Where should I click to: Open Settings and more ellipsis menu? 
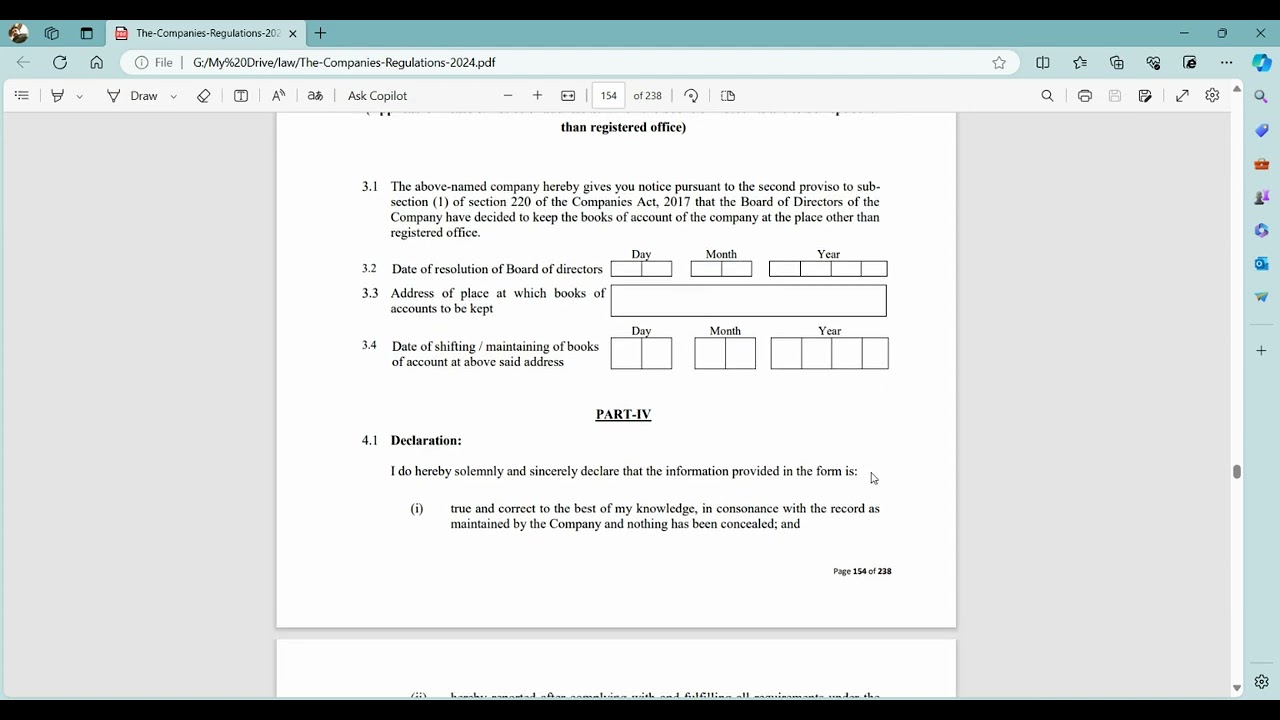click(x=1227, y=62)
